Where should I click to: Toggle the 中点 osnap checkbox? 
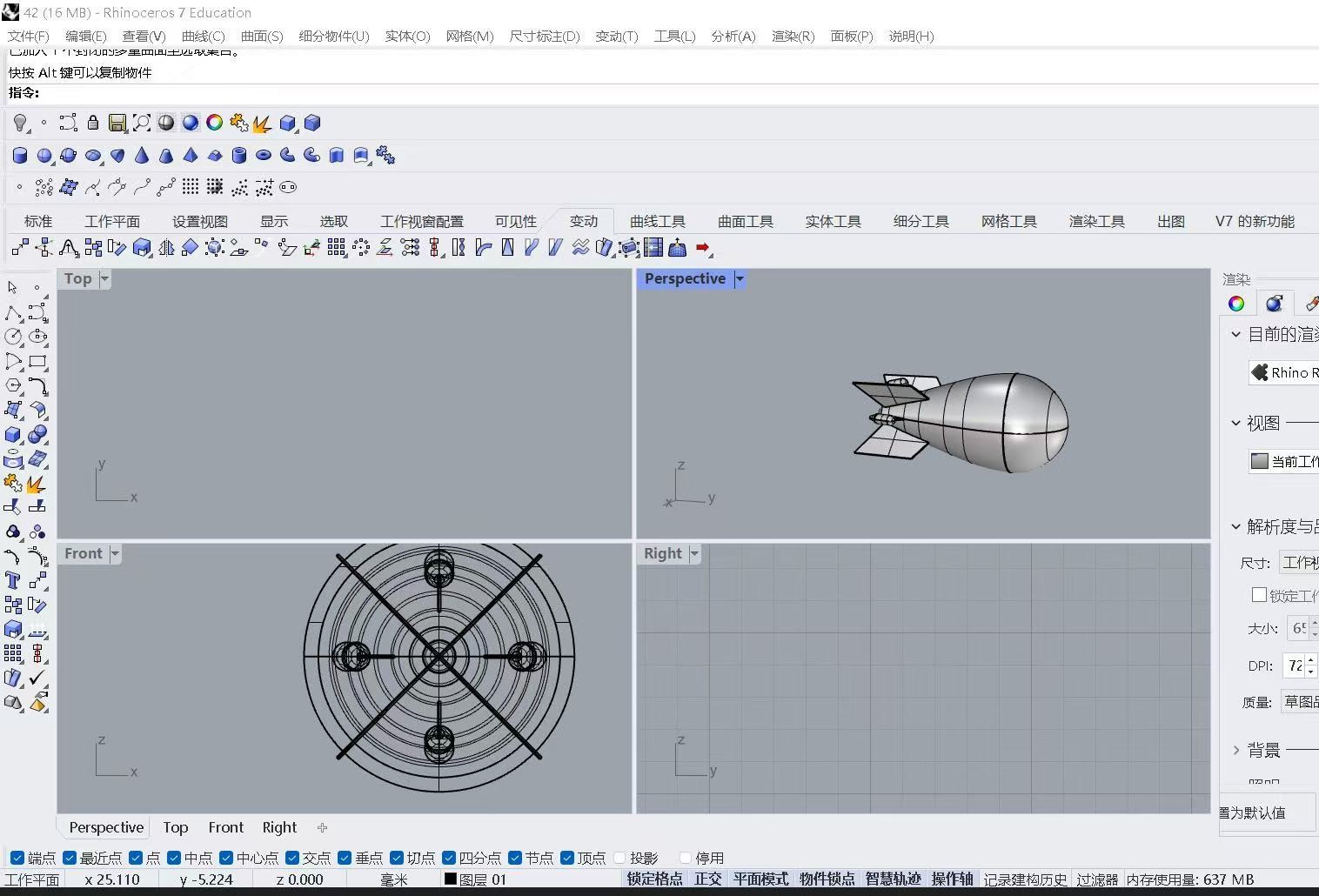(174, 858)
